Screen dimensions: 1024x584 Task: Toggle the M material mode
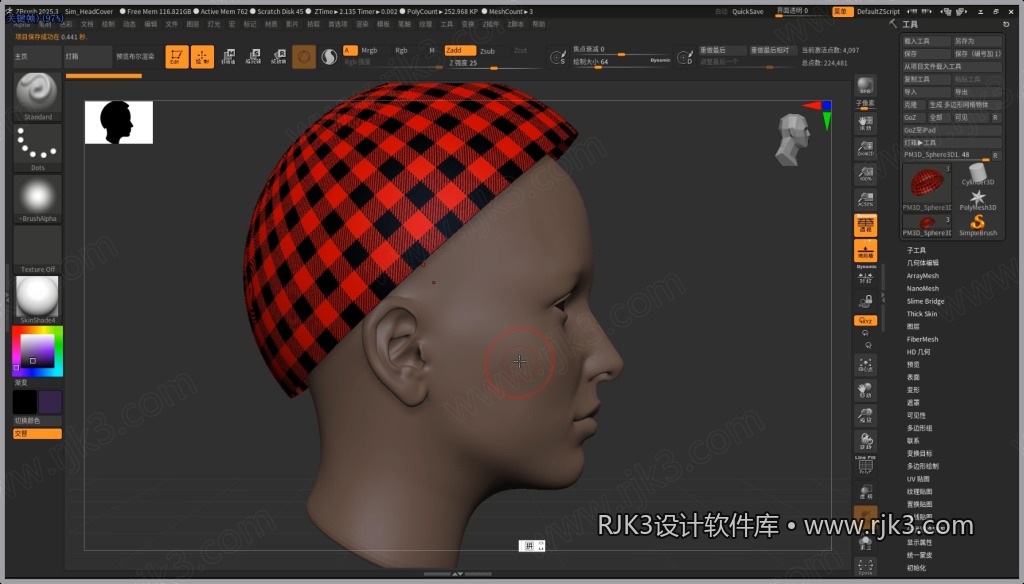432,50
